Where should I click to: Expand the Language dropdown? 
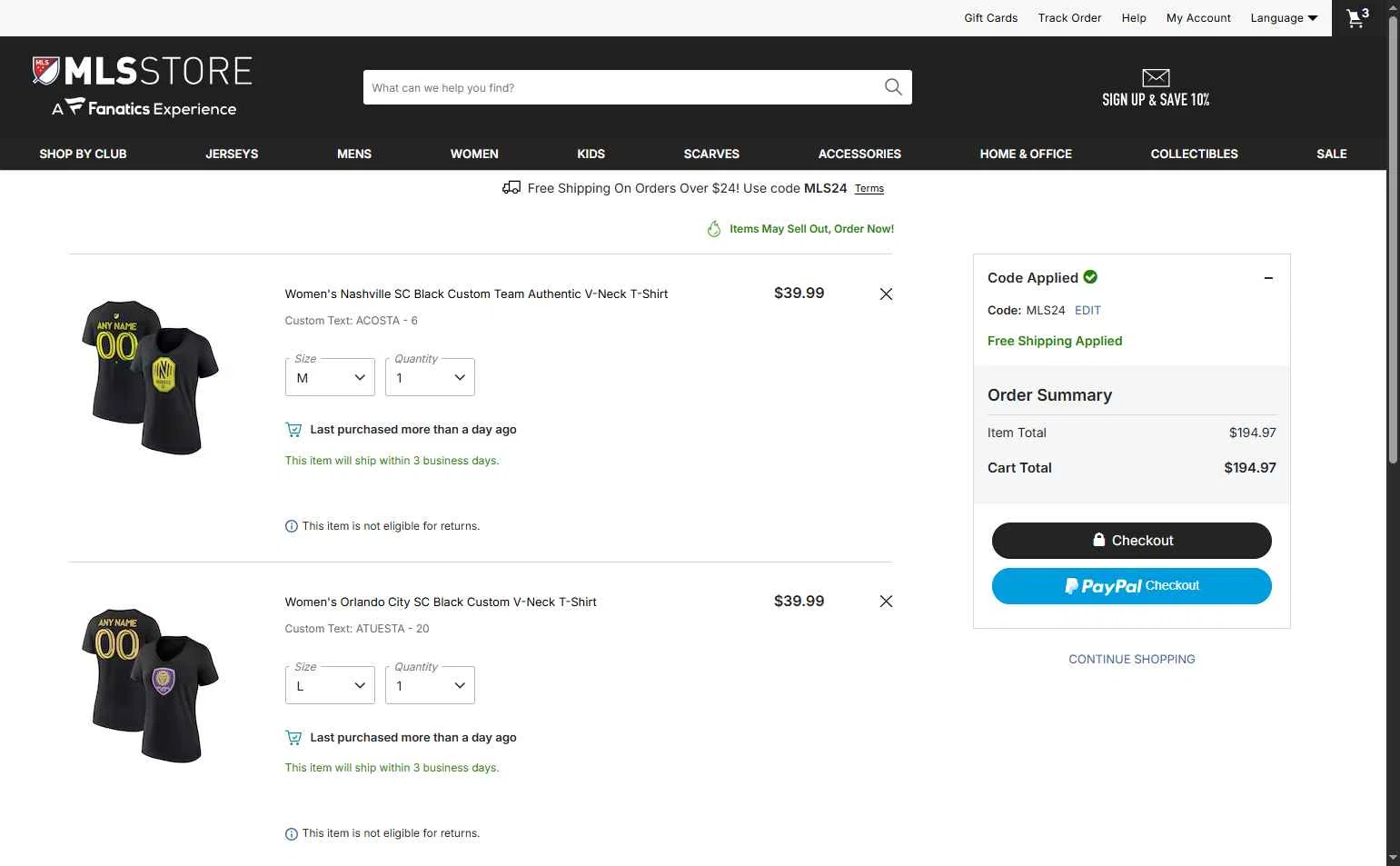(x=1284, y=18)
